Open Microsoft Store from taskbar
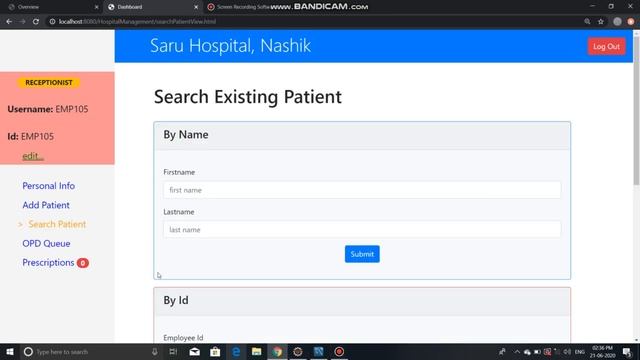The width and height of the screenshot is (640, 360). [215, 351]
